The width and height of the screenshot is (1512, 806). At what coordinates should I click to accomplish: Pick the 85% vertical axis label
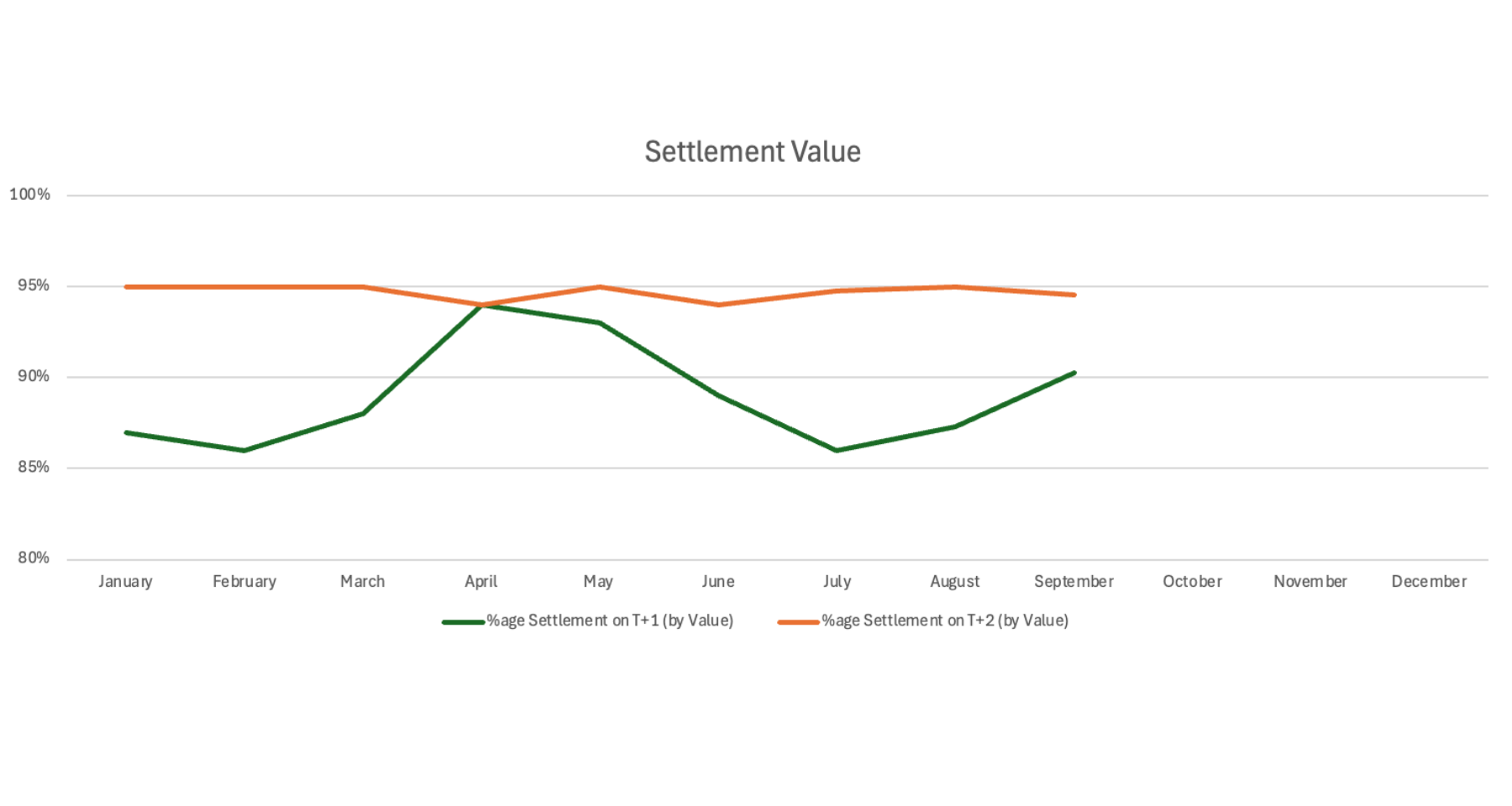coord(34,467)
